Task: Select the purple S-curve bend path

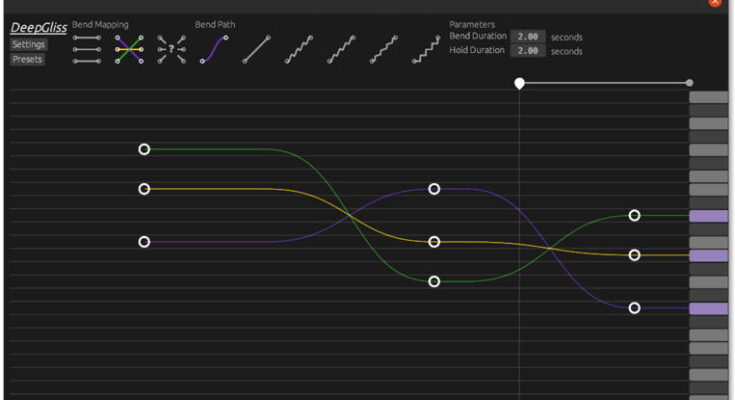Action: (x=214, y=48)
